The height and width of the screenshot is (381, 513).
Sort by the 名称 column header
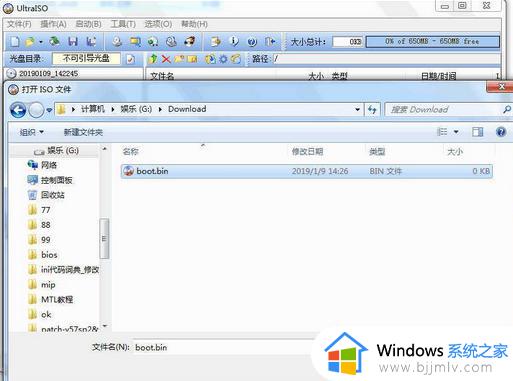point(130,152)
